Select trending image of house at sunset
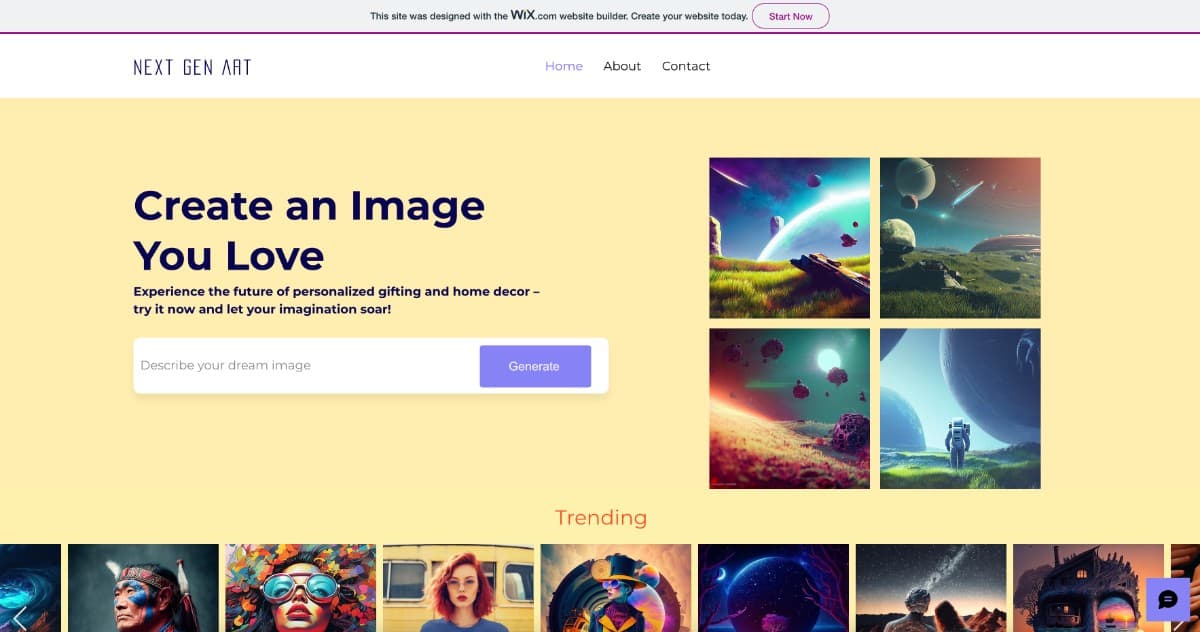The image size is (1200, 632). pos(1088,588)
